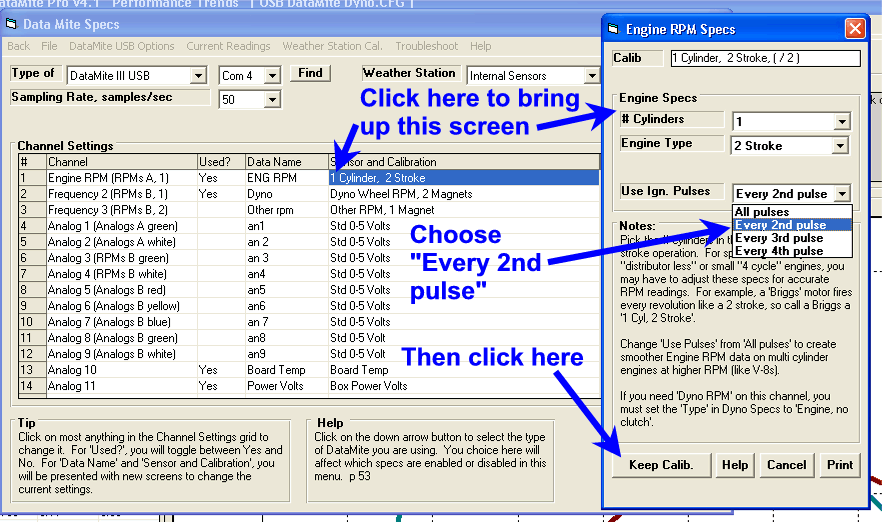
Task: Click the Find button
Action: tap(310, 73)
